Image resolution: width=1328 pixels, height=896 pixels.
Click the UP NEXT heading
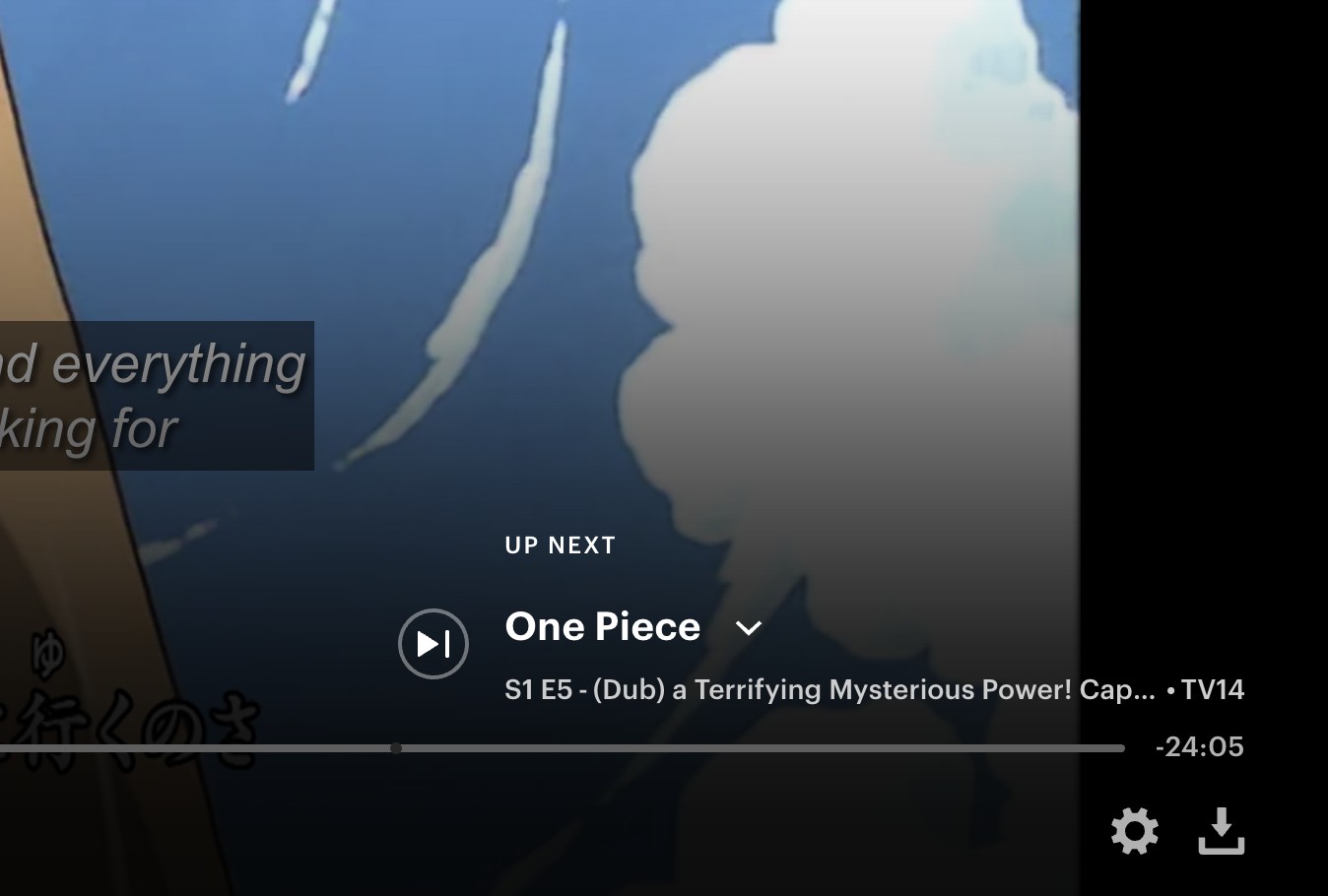(x=561, y=545)
